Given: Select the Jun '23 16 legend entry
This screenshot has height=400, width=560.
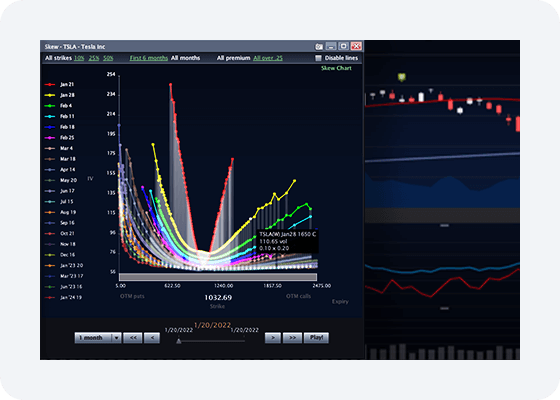Looking at the screenshot, I should click(63, 287).
